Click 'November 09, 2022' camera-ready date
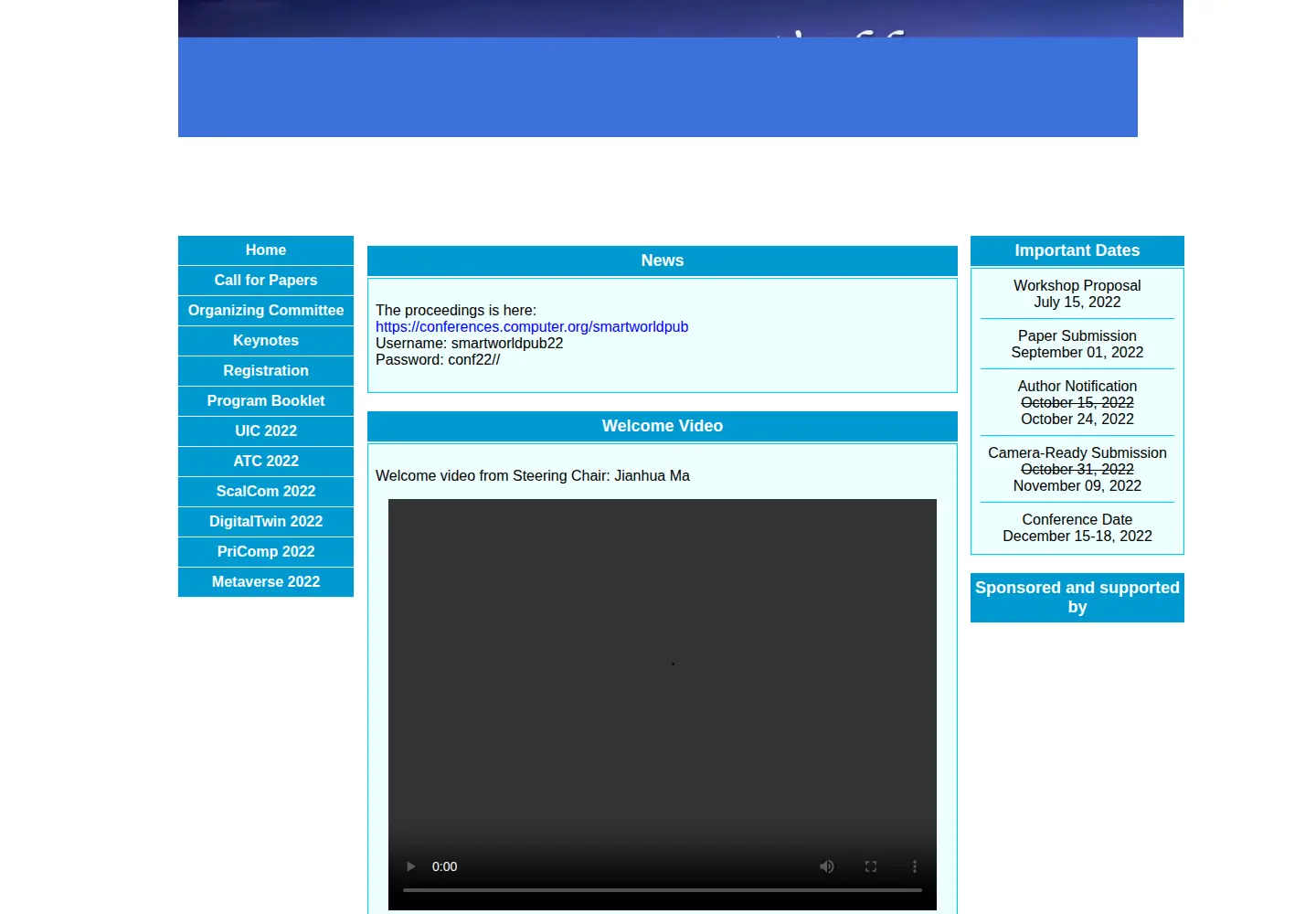 pyautogui.click(x=1077, y=486)
